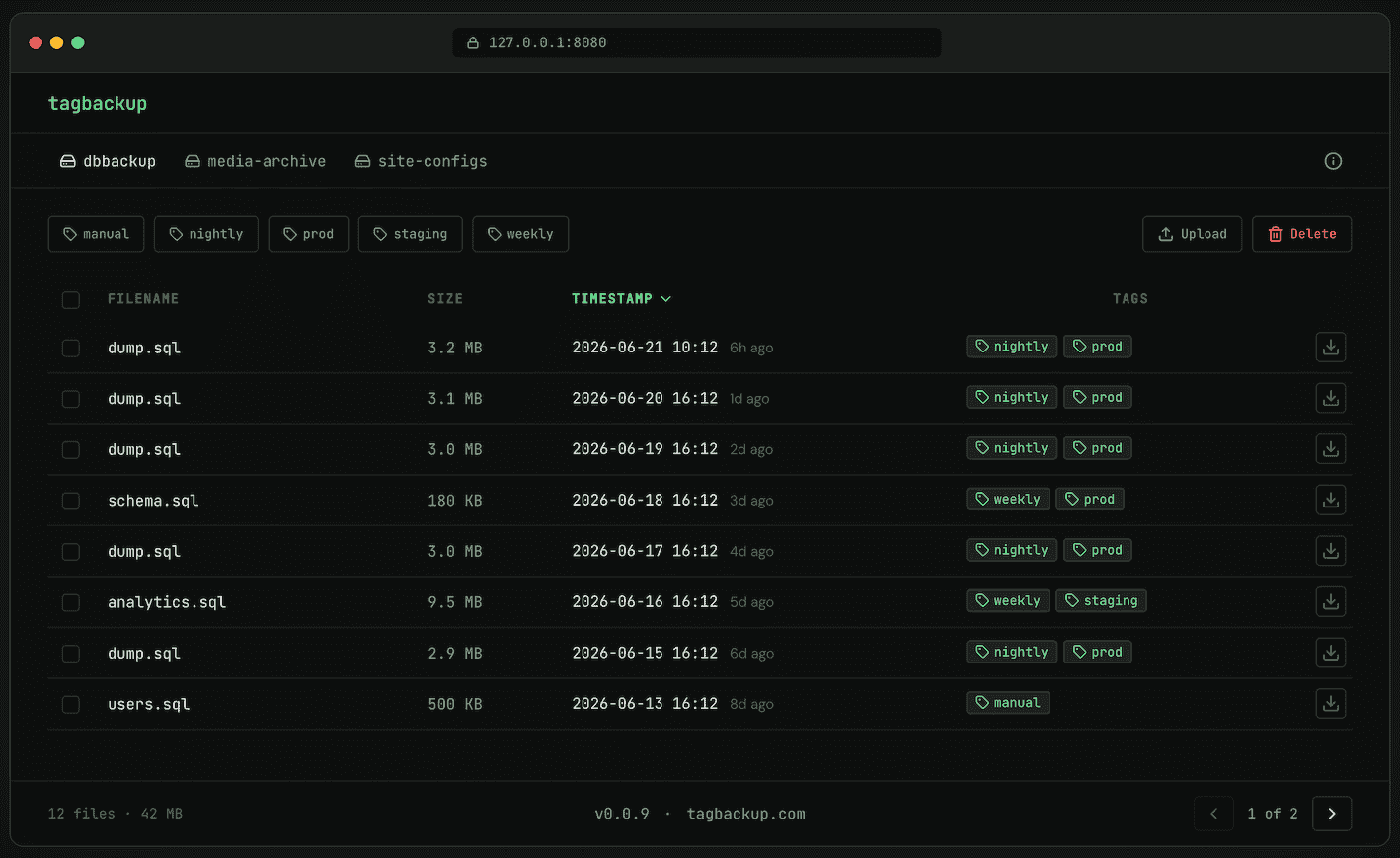Go to the next page

pyautogui.click(x=1332, y=814)
